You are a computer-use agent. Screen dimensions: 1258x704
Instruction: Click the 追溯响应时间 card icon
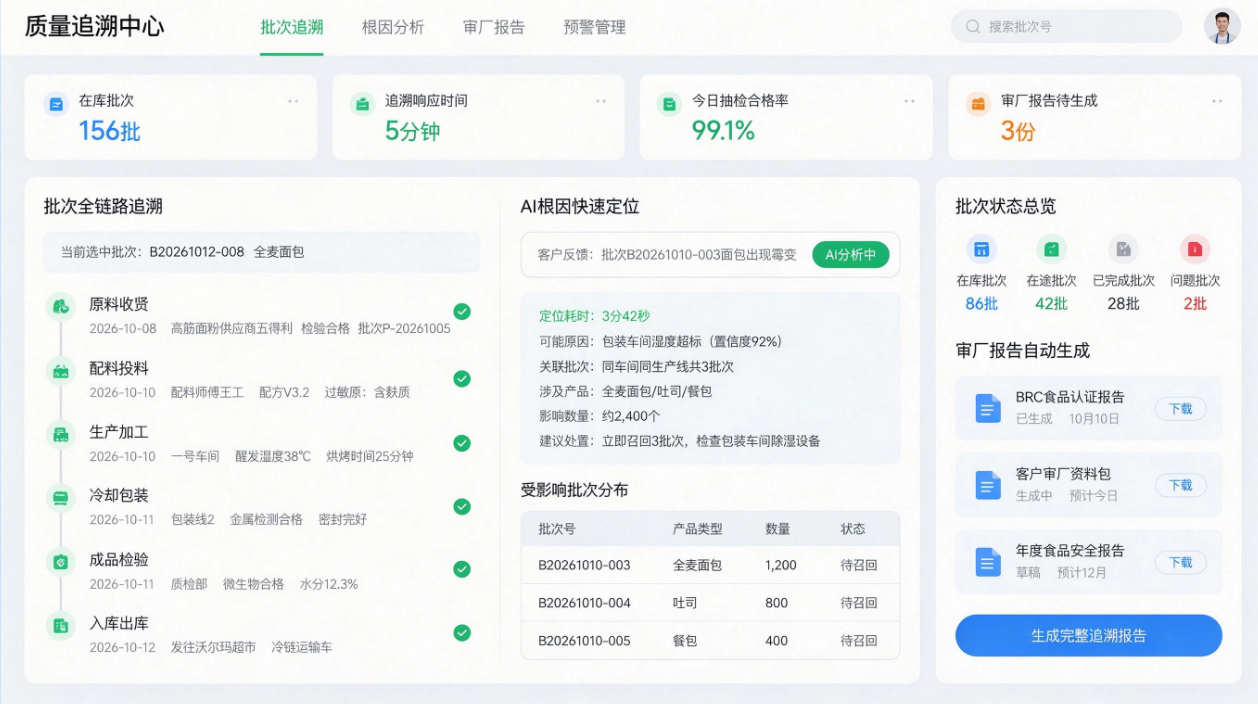click(x=362, y=103)
